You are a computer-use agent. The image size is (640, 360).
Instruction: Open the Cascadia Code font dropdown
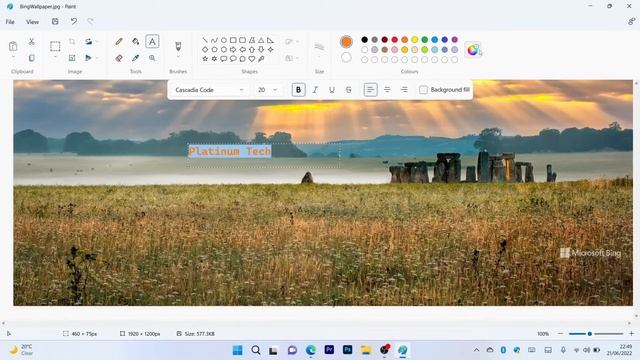click(209, 90)
